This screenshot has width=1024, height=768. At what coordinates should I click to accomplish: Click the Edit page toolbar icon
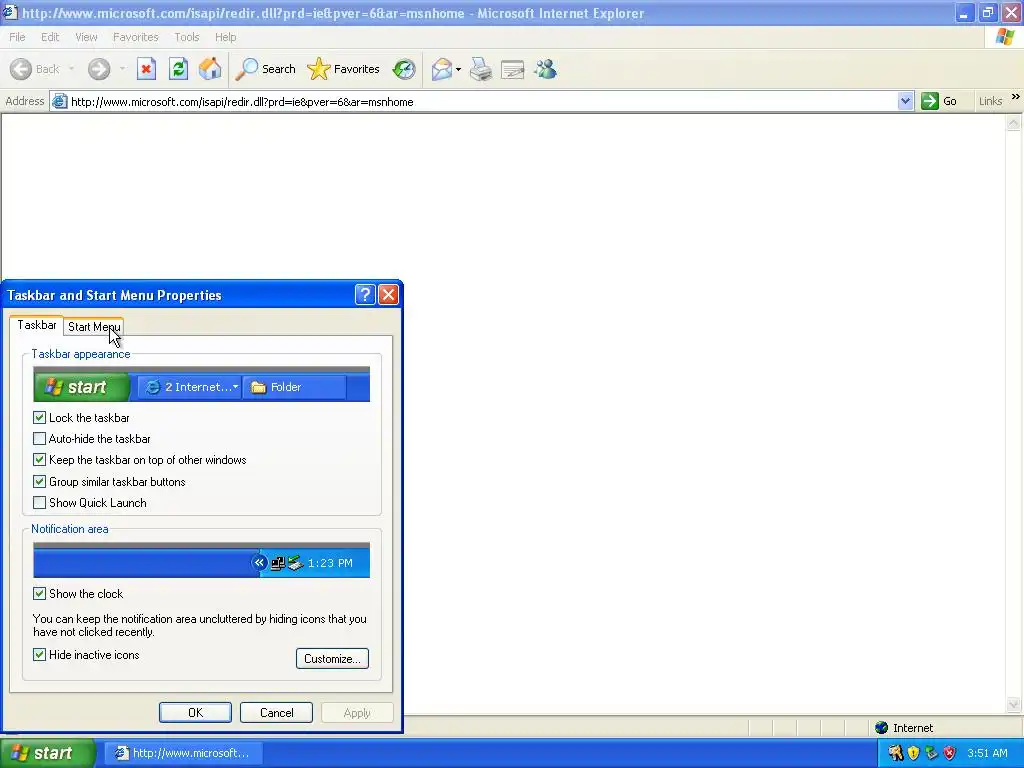[513, 69]
